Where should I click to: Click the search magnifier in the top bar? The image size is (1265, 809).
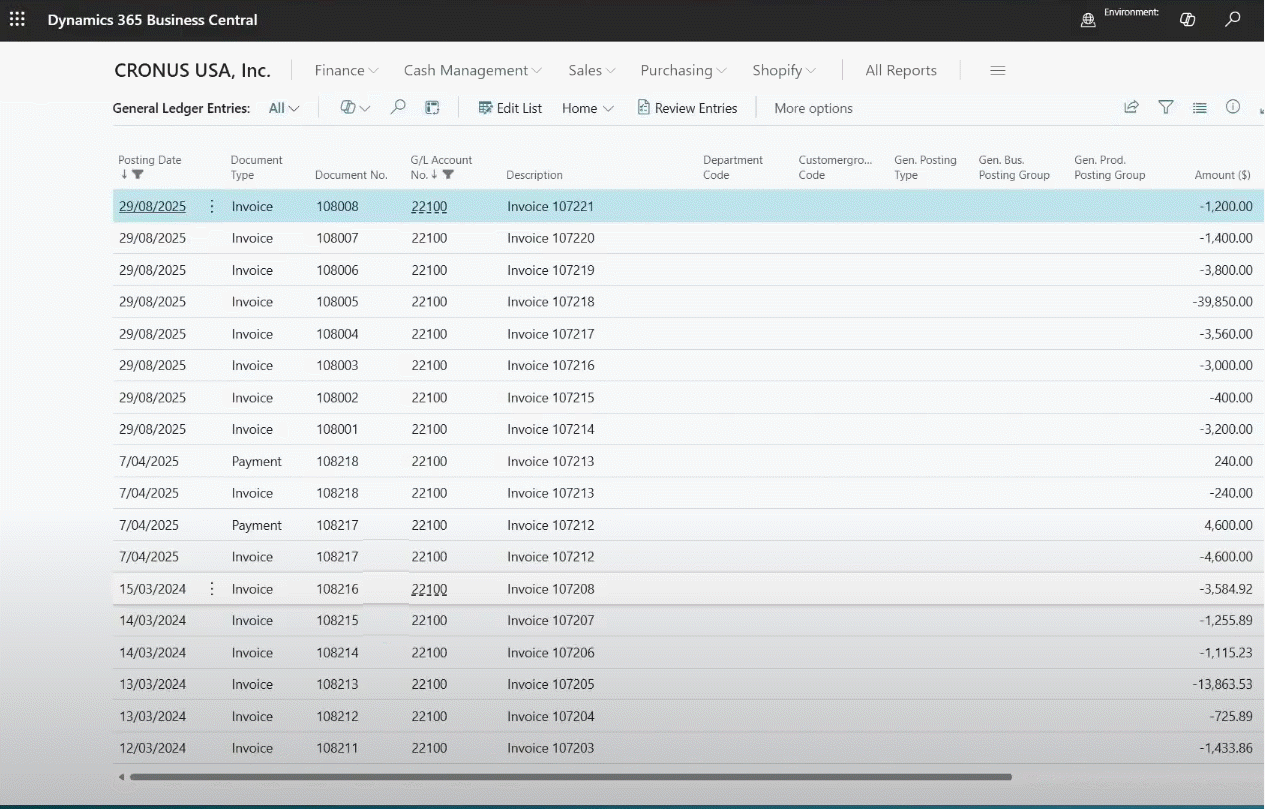point(1233,20)
